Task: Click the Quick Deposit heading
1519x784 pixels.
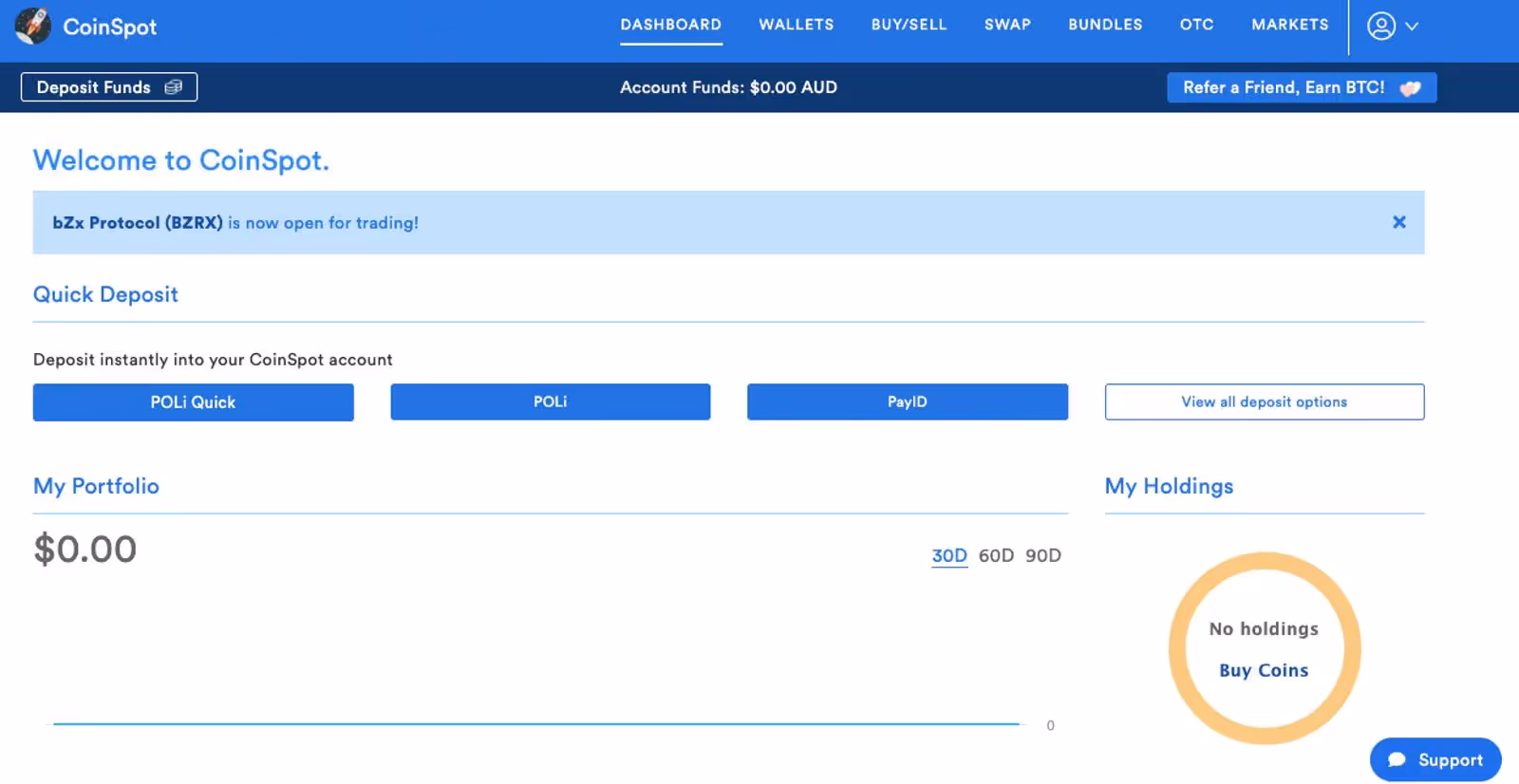Action: point(105,294)
